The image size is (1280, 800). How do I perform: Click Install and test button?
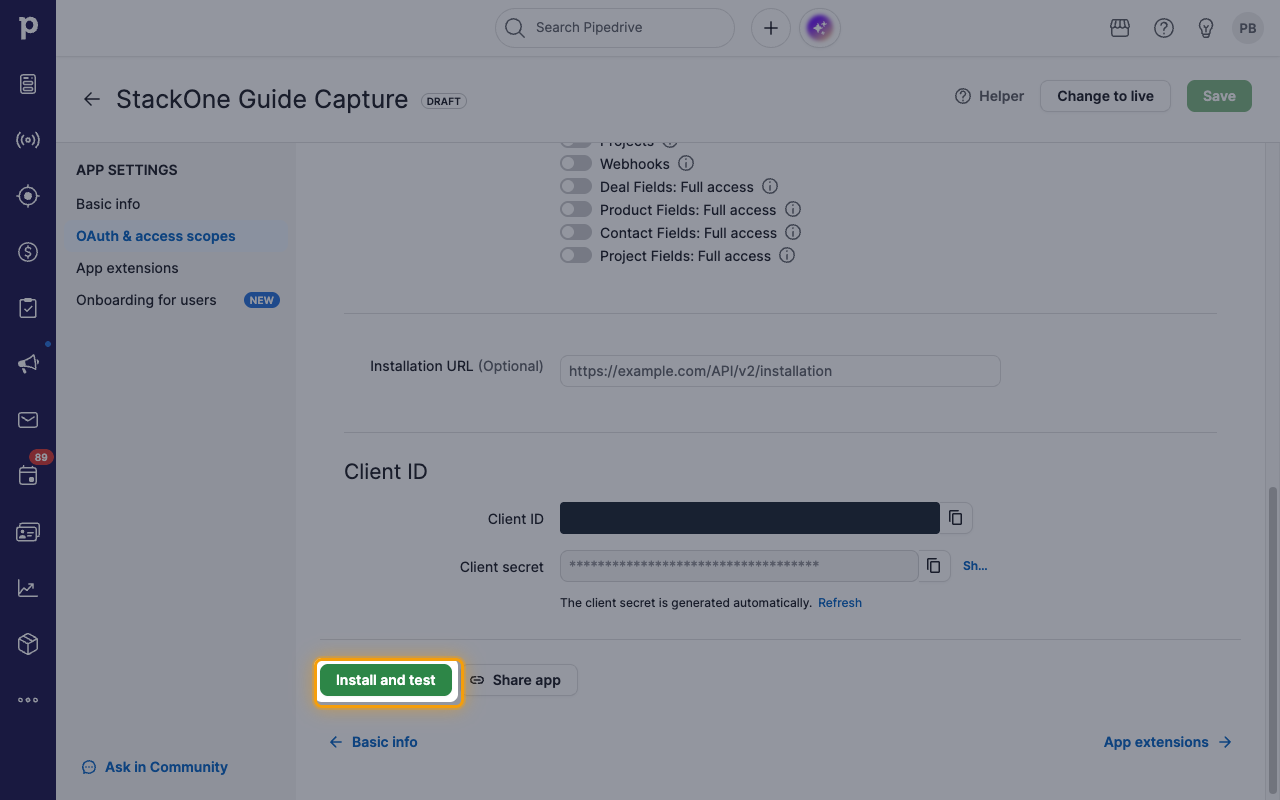coord(386,680)
